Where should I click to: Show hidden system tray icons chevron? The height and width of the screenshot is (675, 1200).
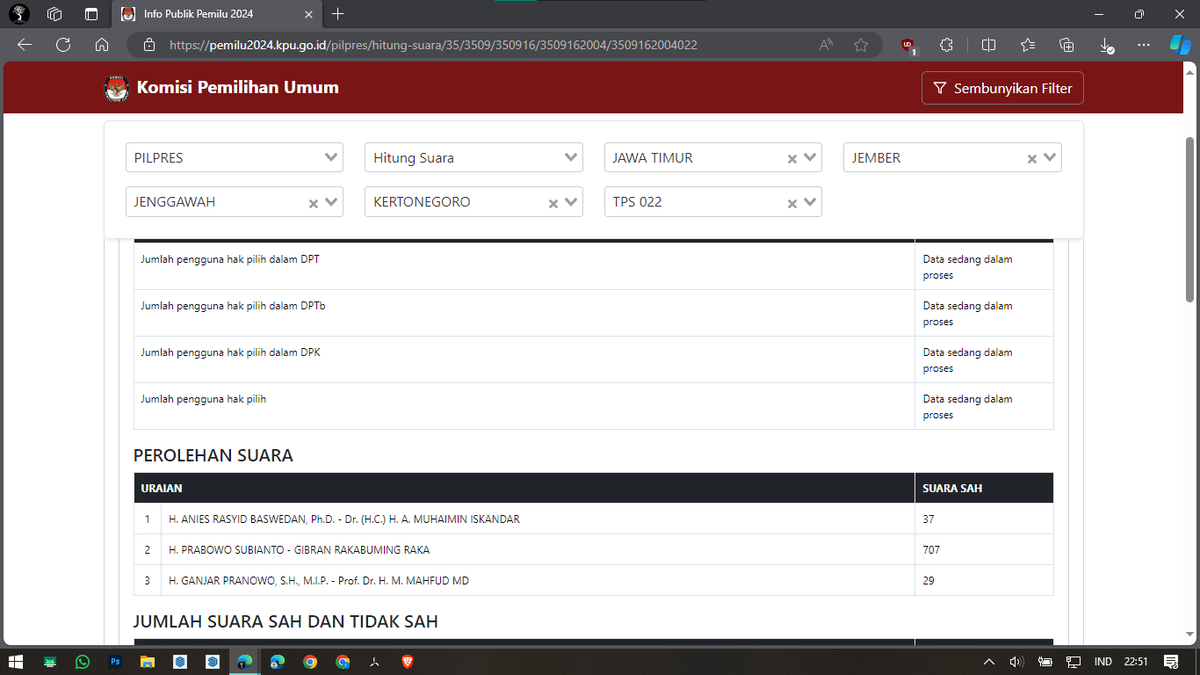point(989,661)
